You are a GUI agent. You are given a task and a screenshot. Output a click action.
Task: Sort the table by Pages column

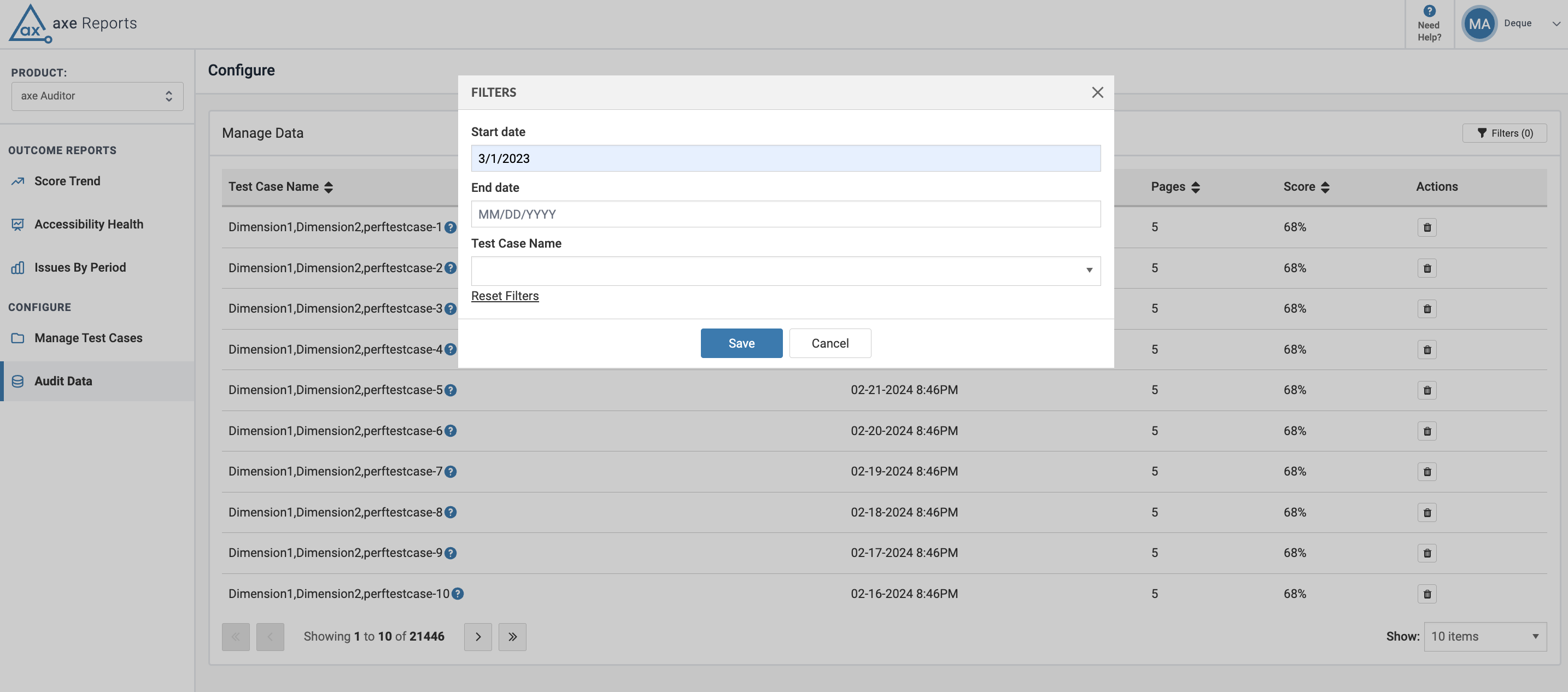(x=1196, y=187)
